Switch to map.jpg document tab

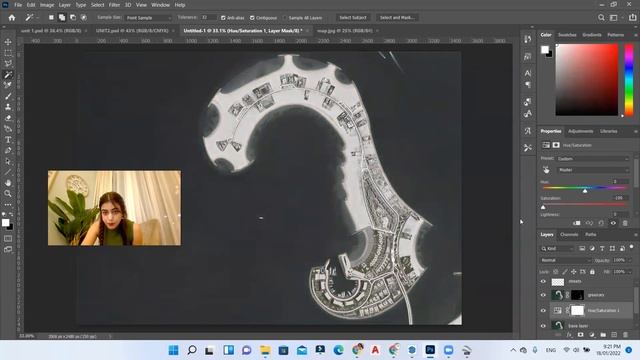(345, 31)
